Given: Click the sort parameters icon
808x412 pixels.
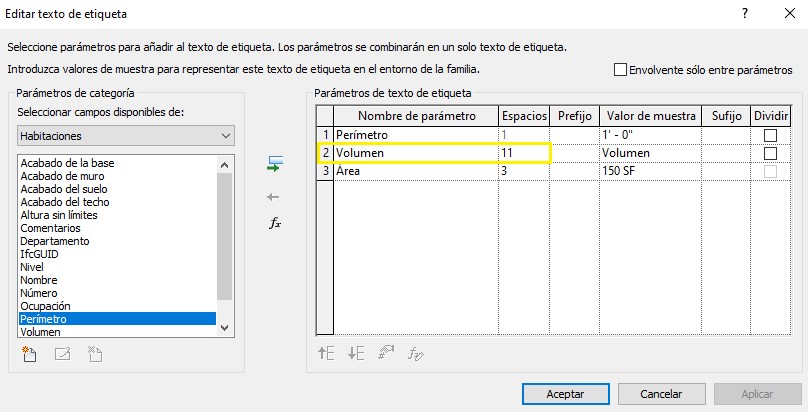Looking at the screenshot, I should click(385, 352).
